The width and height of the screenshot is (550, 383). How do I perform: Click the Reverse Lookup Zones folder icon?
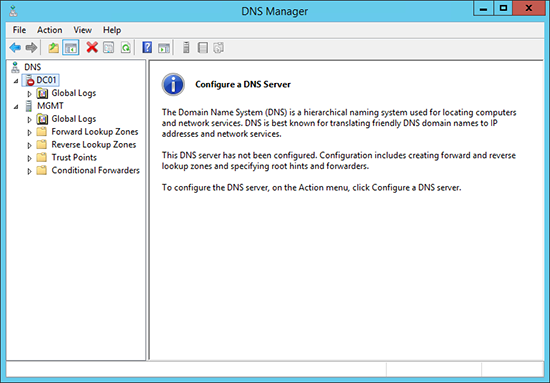(x=42, y=145)
